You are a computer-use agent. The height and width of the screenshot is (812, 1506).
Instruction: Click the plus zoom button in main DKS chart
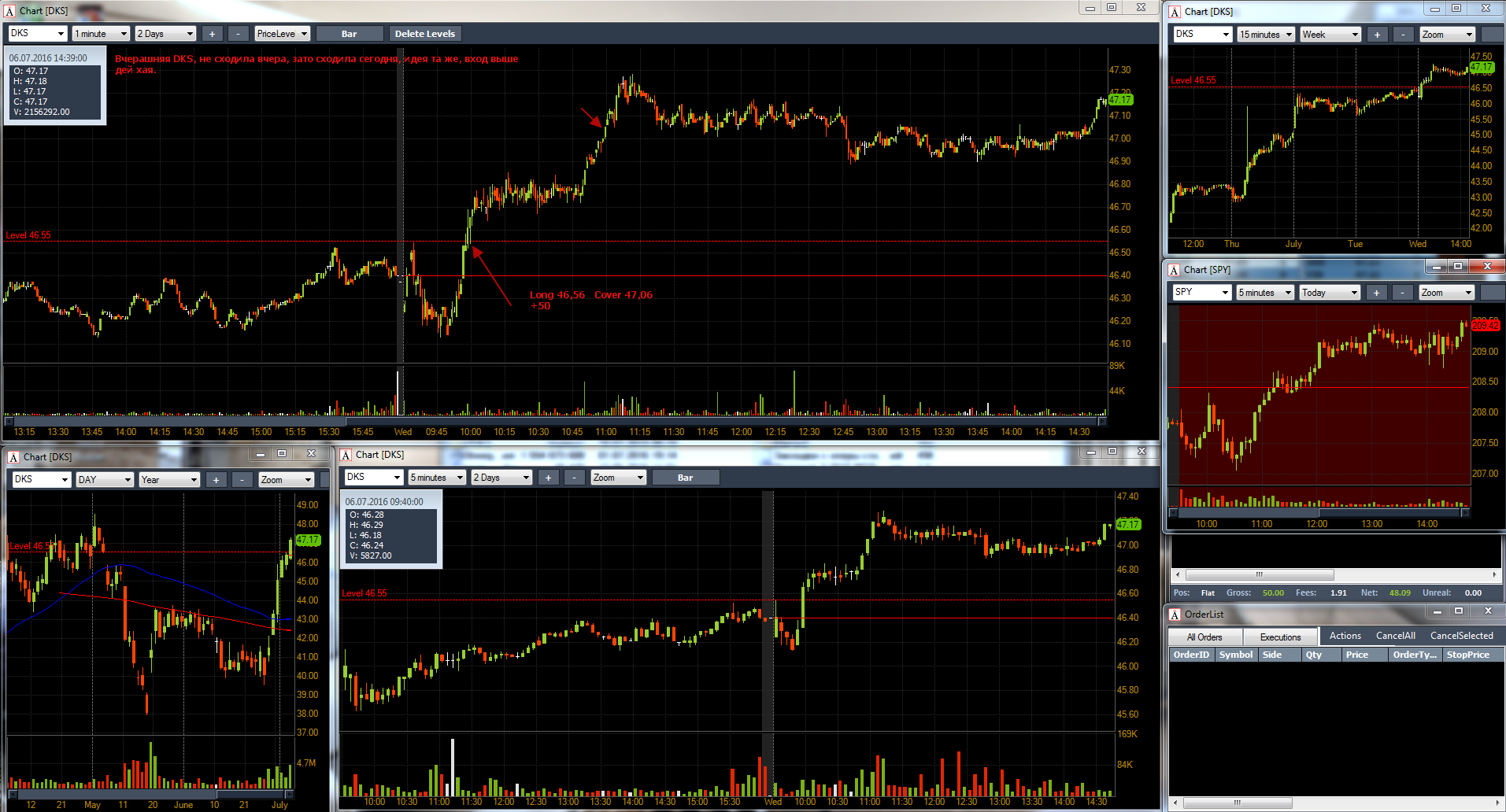pyautogui.click(x=212, y=34)
